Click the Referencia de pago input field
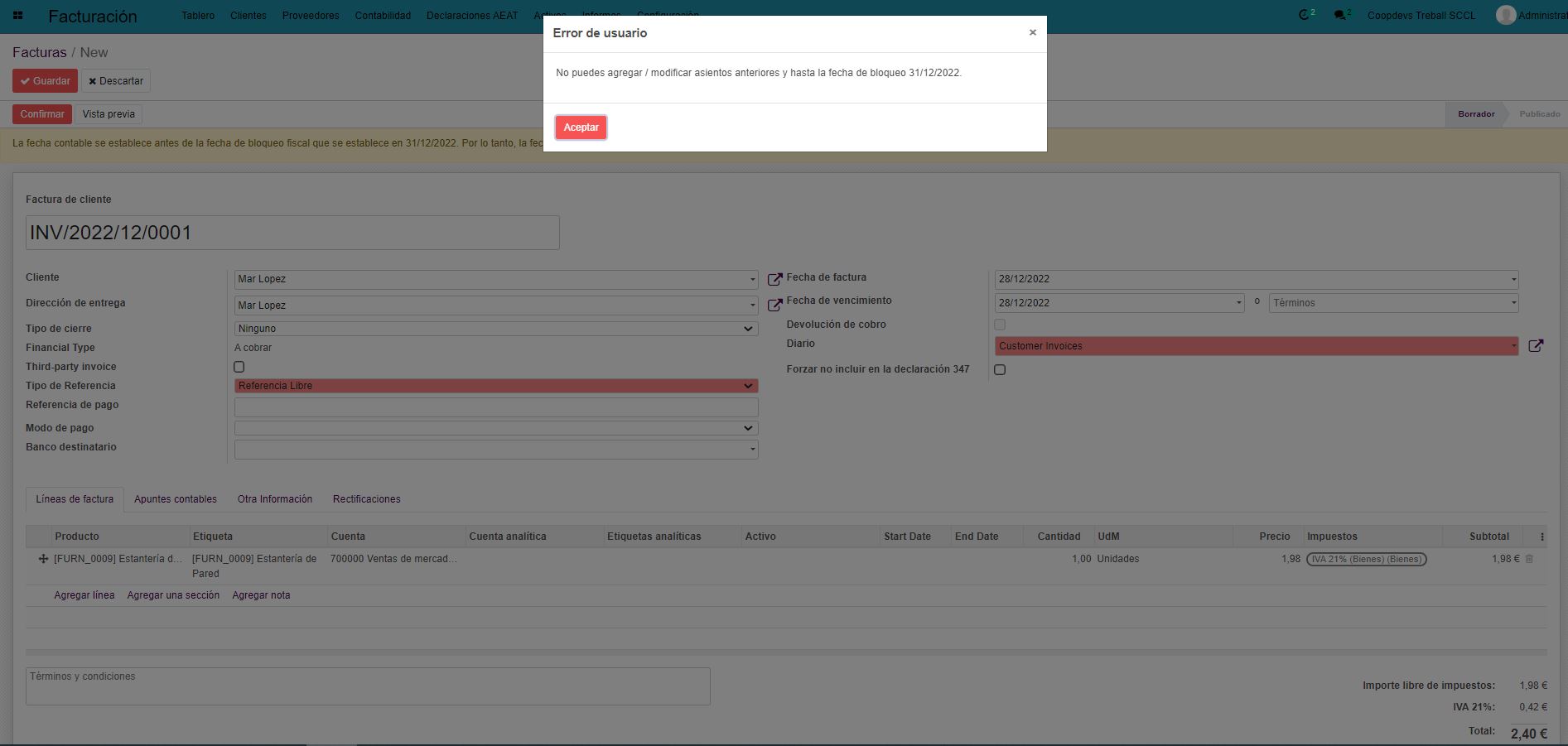This screenshot has width=1568, height=746. coord(495,407)
